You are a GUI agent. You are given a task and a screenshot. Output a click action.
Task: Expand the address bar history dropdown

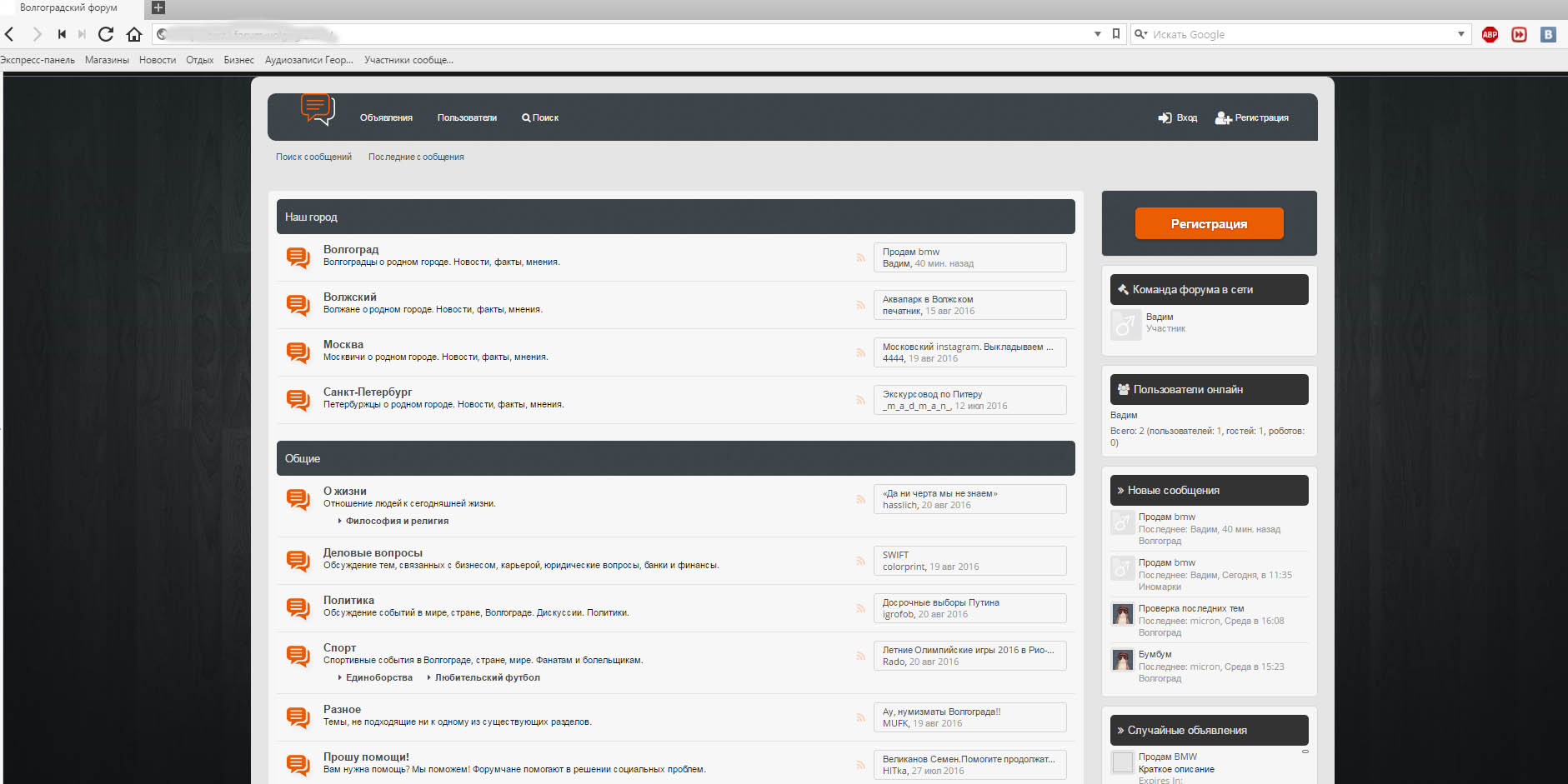pyautogui.click(x=1097, y=34)
